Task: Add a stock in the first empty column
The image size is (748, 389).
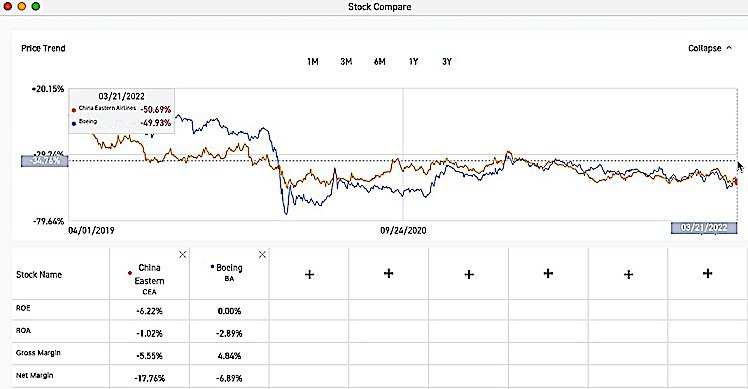Action: (309, 274)
